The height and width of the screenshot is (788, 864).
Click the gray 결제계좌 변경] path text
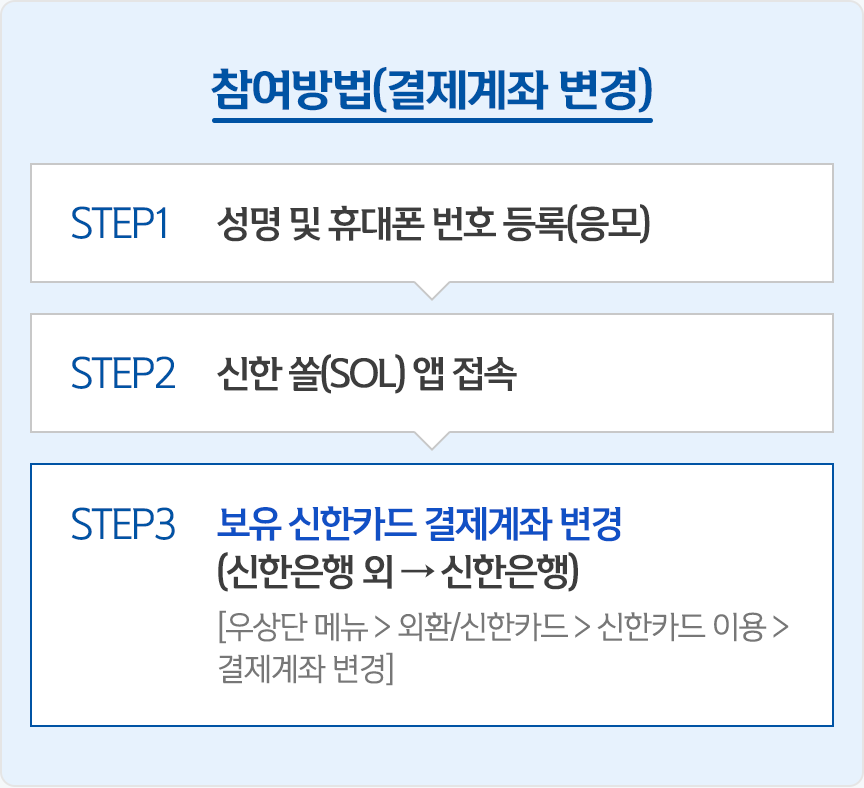[x=306, y=668]
